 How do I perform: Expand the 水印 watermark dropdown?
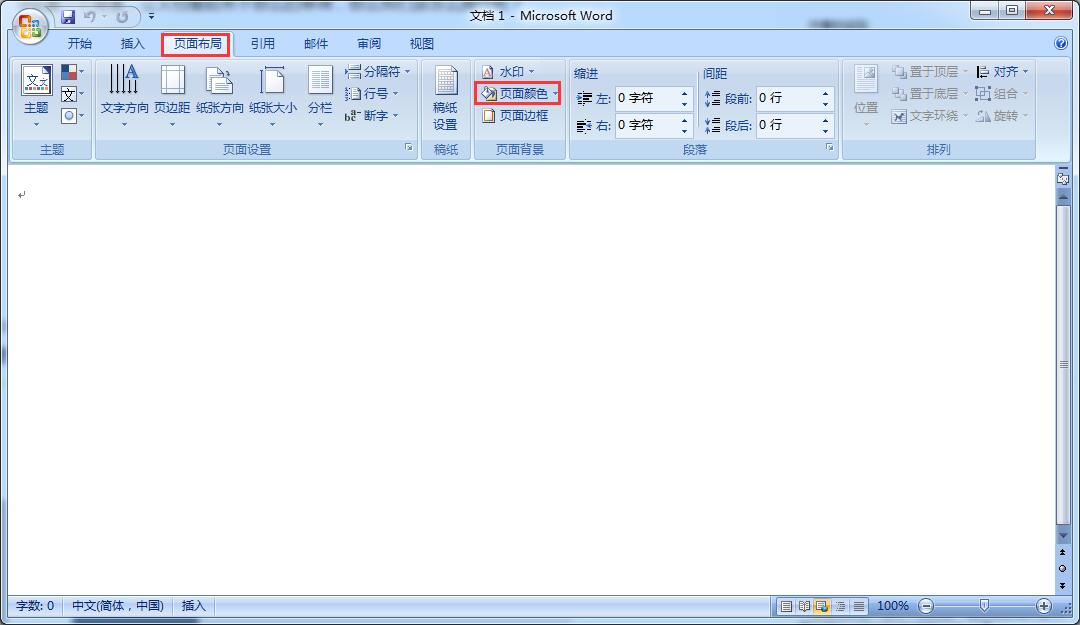[x=531, y=72]
